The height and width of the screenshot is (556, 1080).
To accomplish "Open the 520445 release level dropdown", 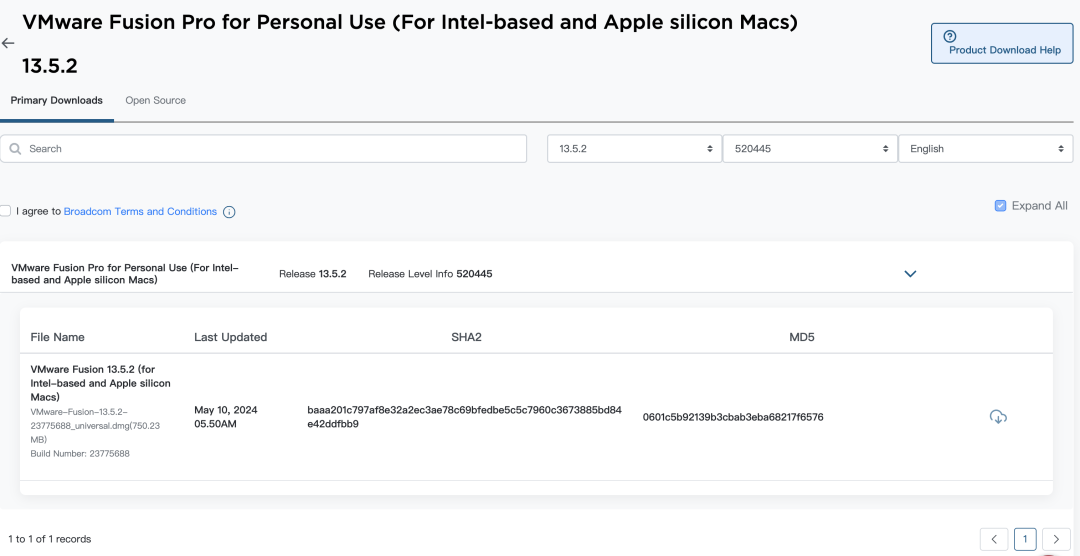I will tap(809, 149).
